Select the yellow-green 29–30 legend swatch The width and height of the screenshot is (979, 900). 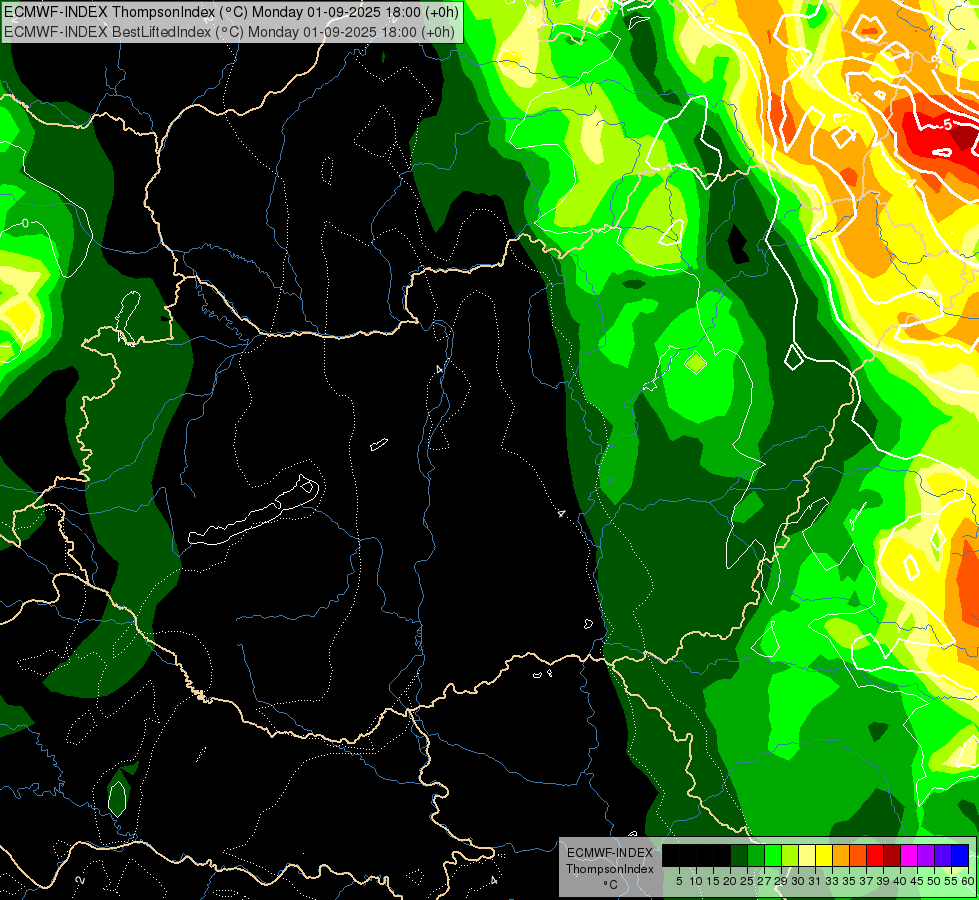tap(790, 855)
